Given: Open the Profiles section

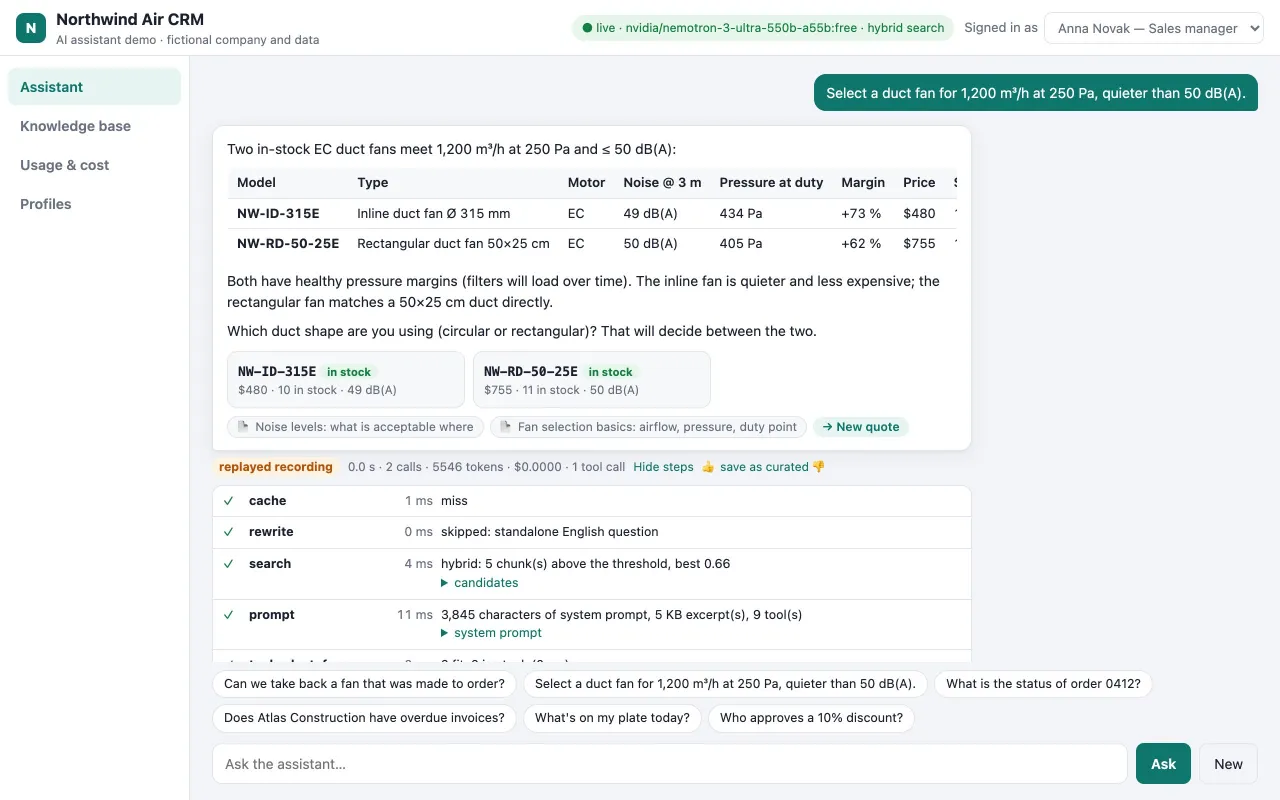Looking at the screenshot, I should pos(94,204).
